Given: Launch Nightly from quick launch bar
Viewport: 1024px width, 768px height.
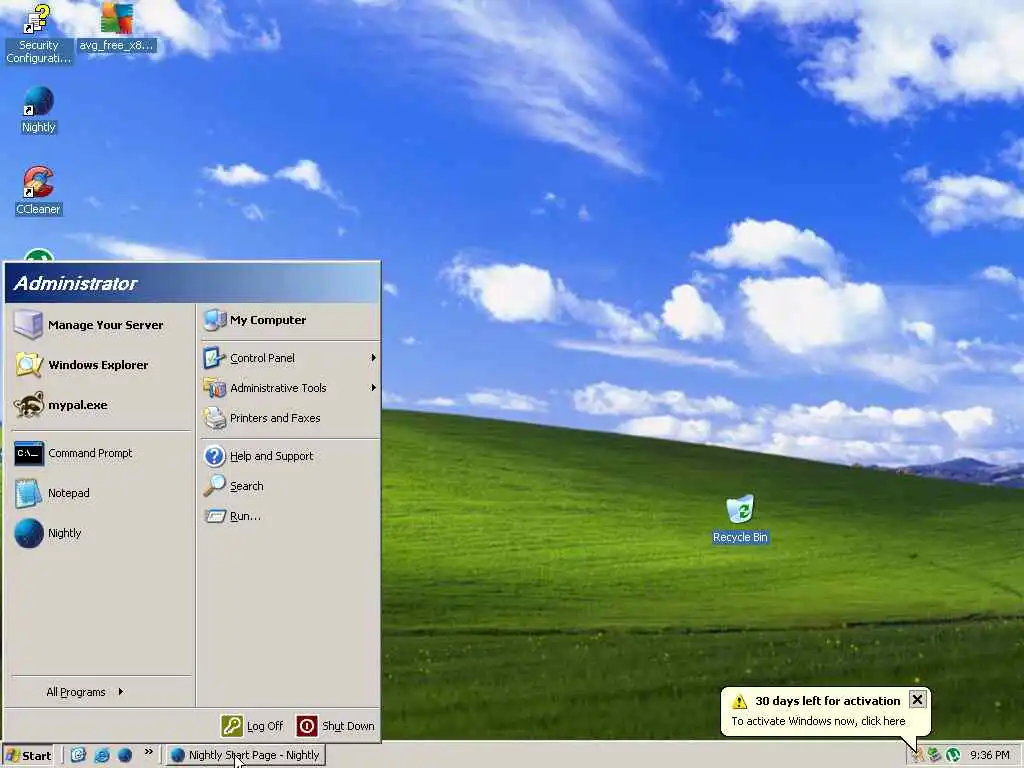Looking at the screenshot, I should [125, 755].
